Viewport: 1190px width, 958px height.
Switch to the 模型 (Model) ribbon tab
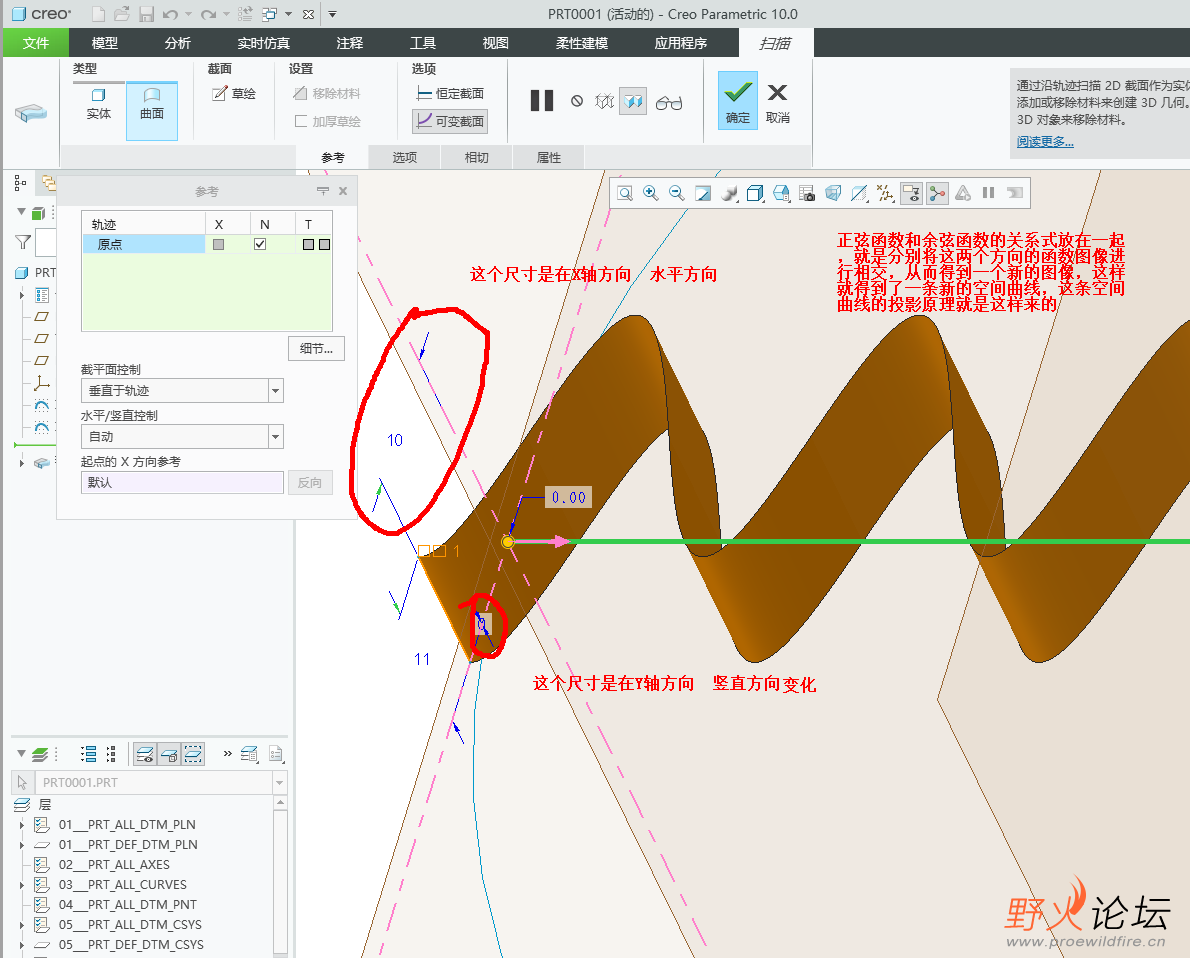[x=105, y=43]
